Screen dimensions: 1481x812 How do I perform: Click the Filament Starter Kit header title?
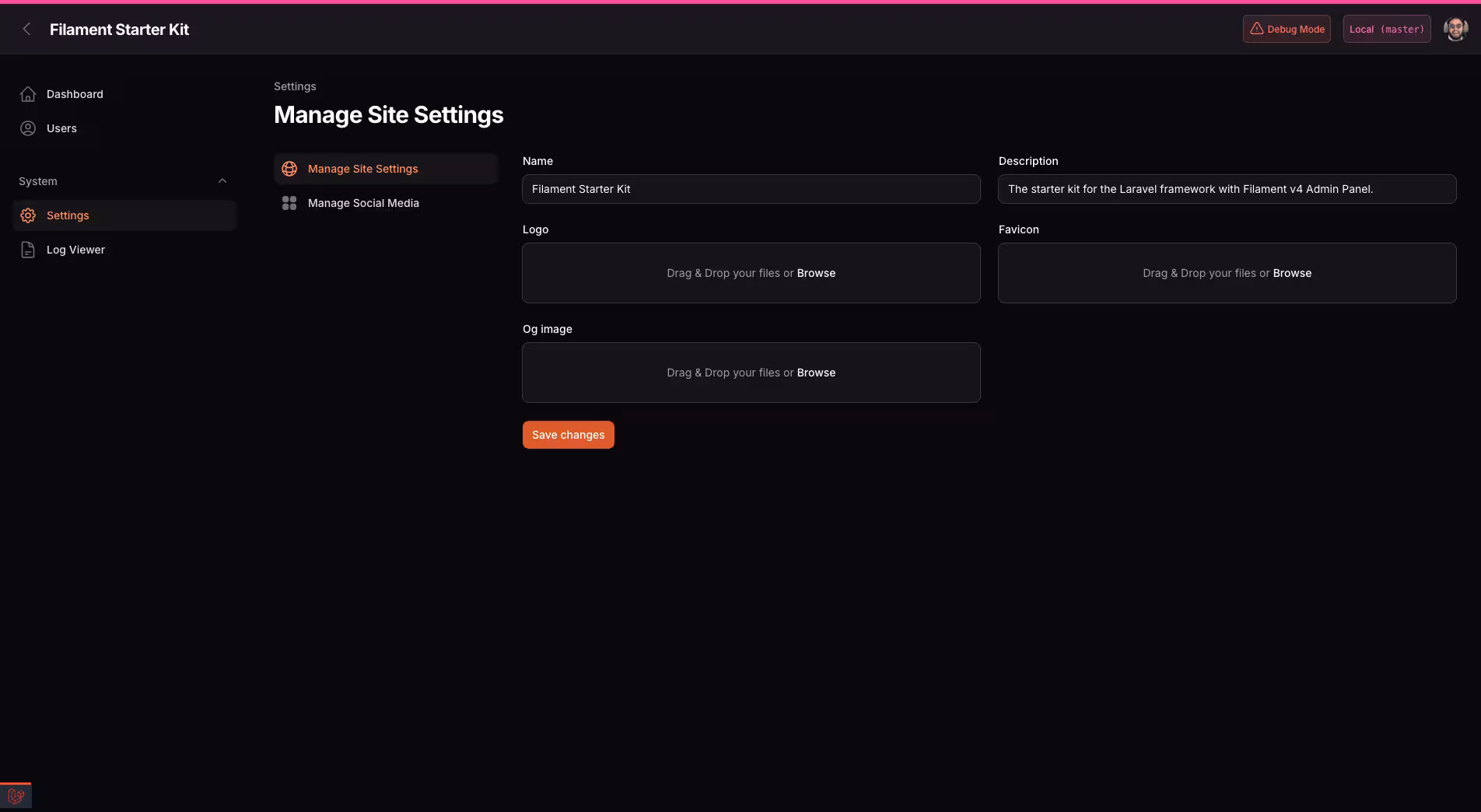click(119, 30)
